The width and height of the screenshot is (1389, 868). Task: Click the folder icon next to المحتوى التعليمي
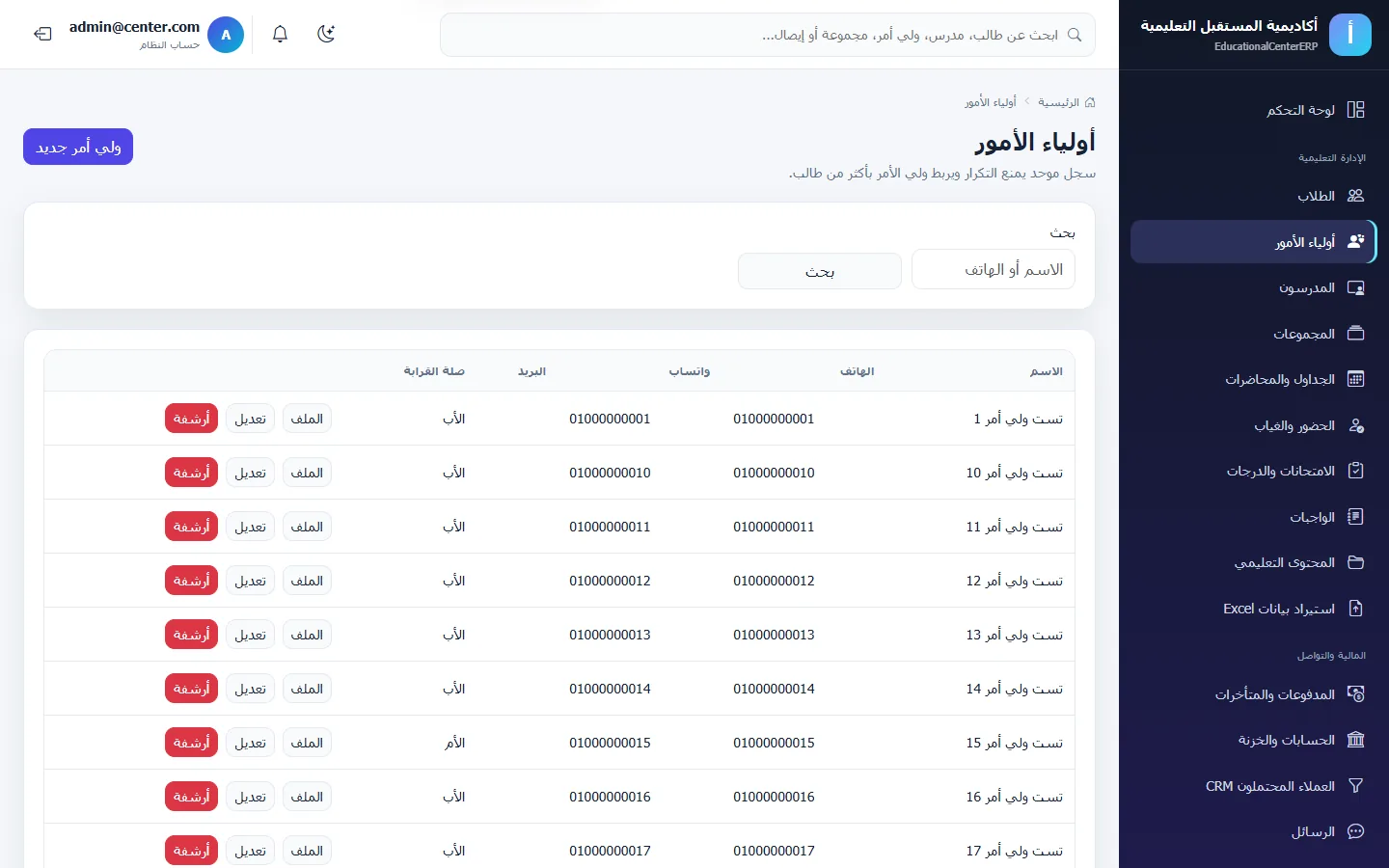1355,562
